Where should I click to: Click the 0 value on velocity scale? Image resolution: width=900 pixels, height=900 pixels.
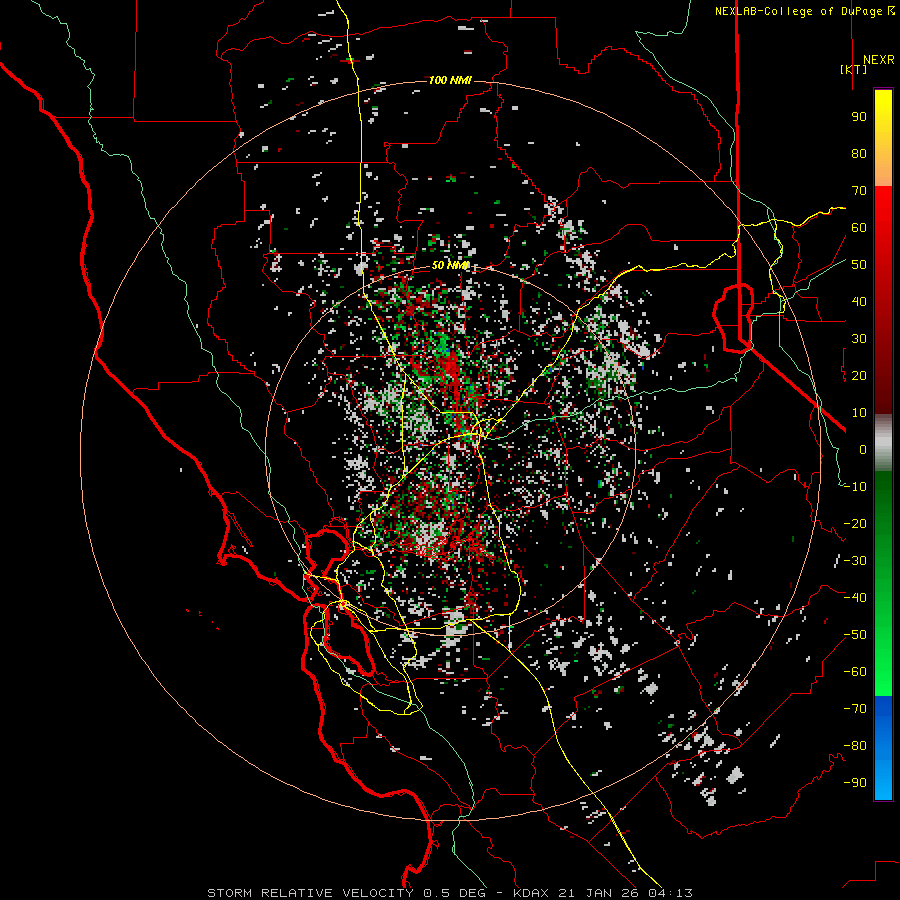click(x=863, y=449)
